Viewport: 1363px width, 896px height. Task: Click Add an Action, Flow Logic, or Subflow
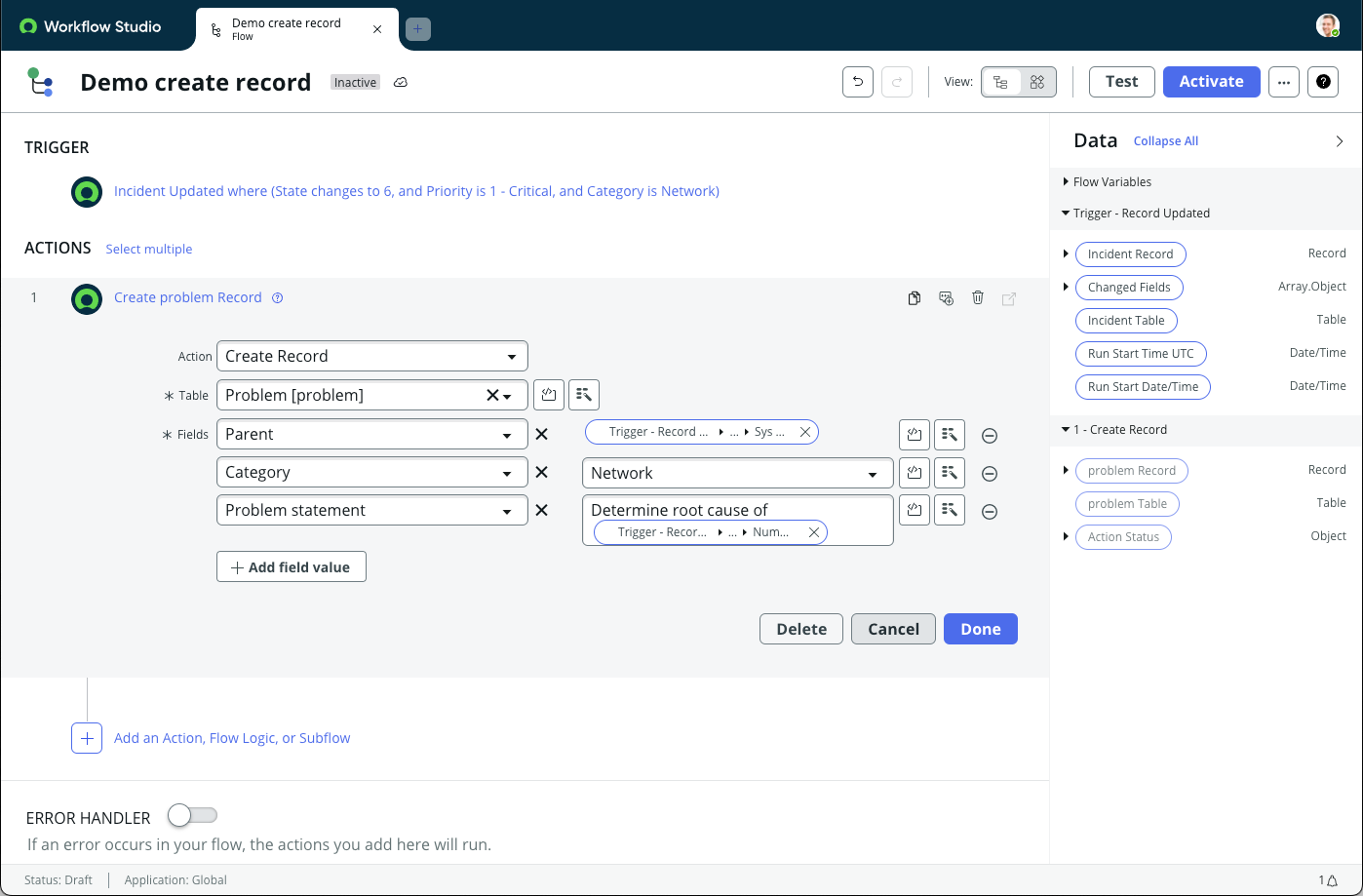pyautogui.click(x=232, y=738)
